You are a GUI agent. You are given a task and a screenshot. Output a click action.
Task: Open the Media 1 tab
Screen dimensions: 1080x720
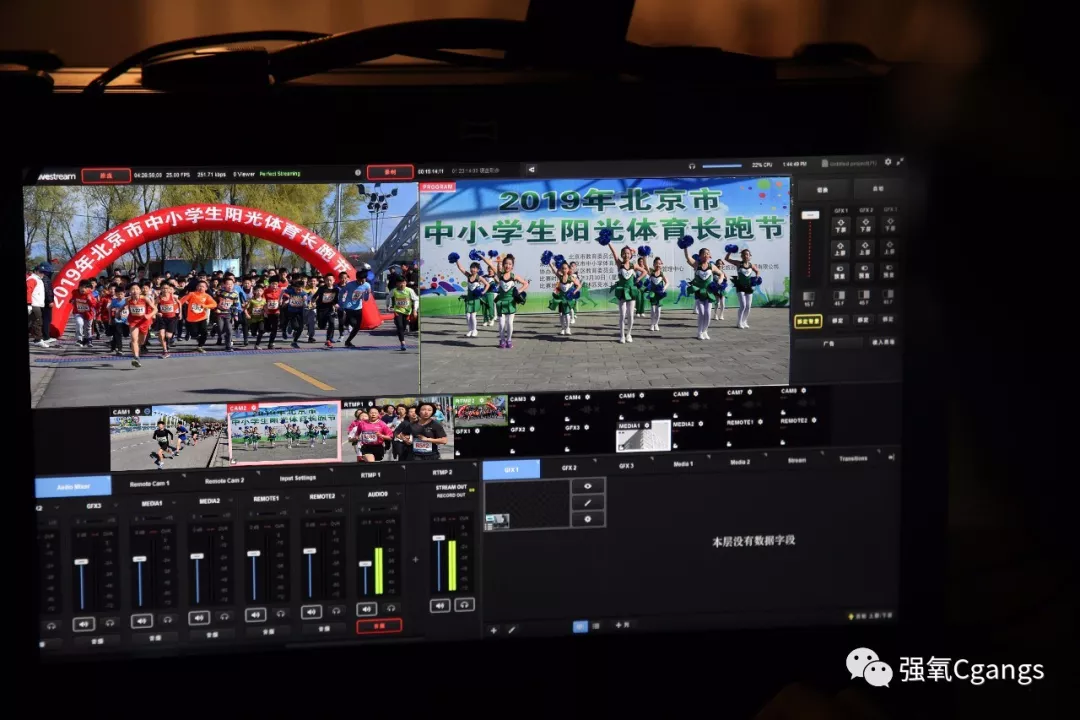point(683,464)
